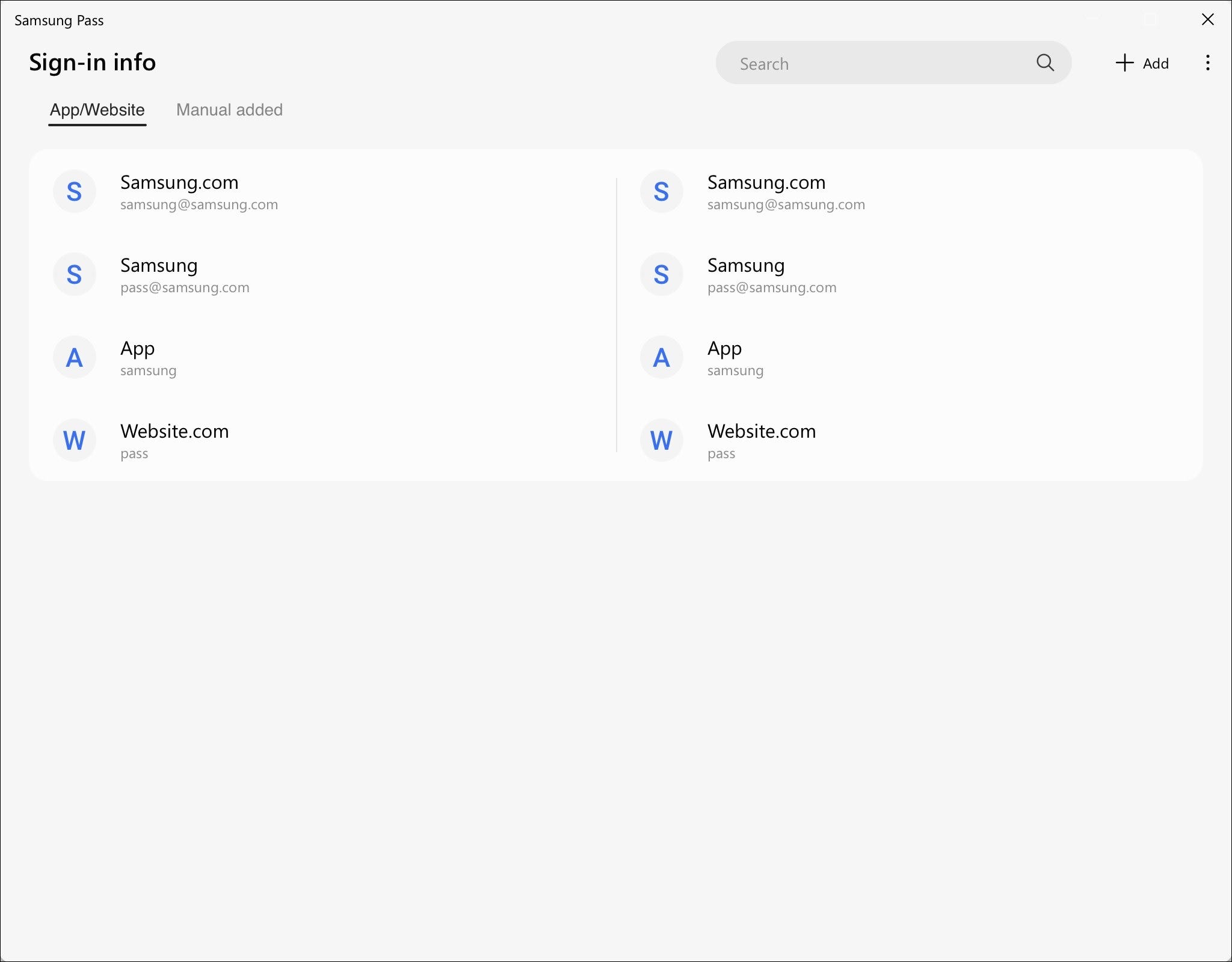This screenshot has height=962, width=1232.
Task: Click samsung@samsung.com email in right column
Action: 786,205
